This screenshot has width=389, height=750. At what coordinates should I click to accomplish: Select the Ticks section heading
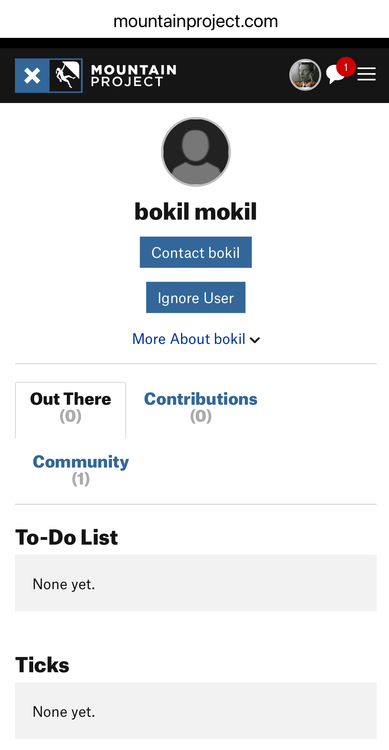[42, 665]
